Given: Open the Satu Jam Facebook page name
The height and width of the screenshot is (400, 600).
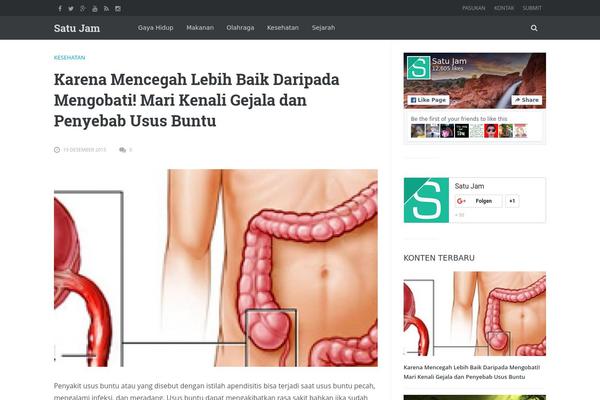Looking at the screenshot, I should pyautogui.click(x=449, y=61).
